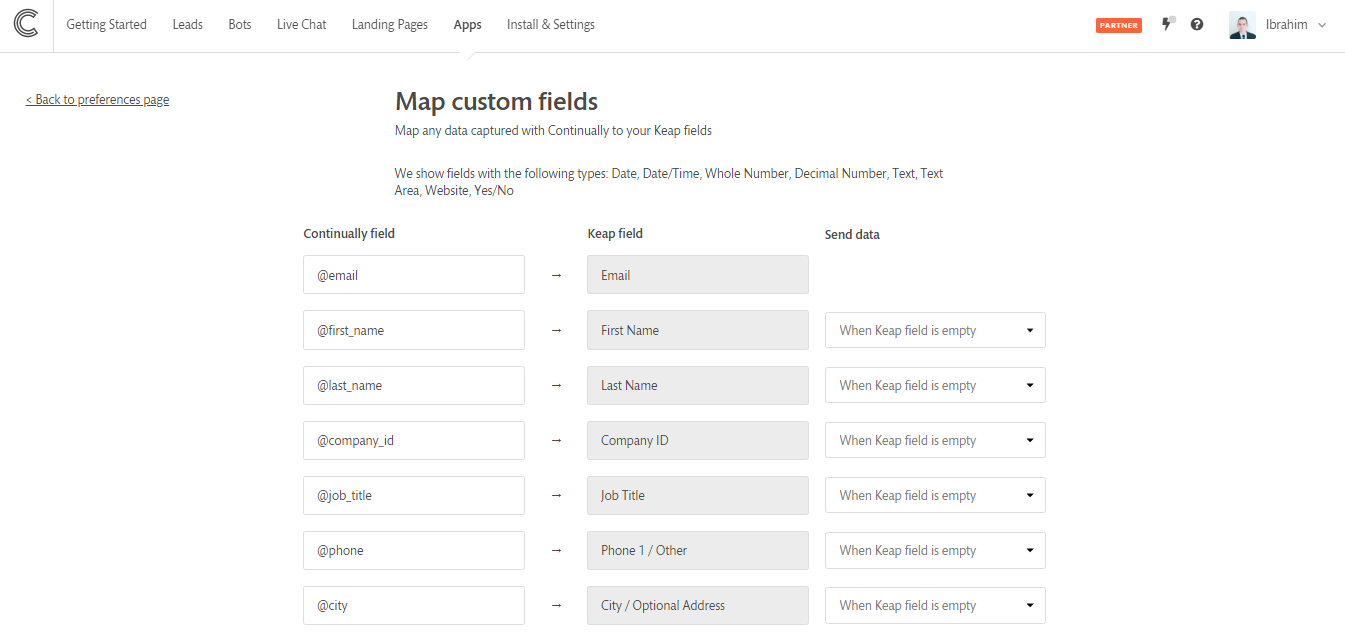Open Send data dropdown for First Name
This screenshot has width=1345, height=633.
tap(935, 330)
